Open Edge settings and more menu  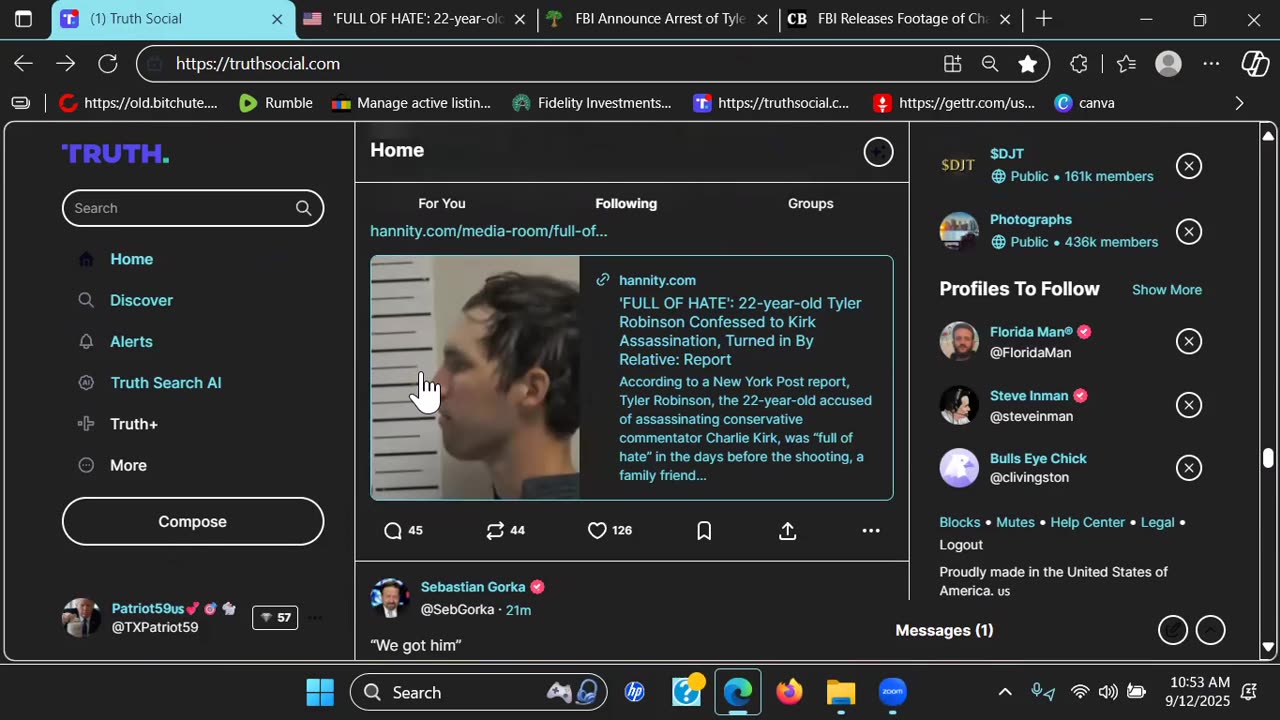(1211, 64)
